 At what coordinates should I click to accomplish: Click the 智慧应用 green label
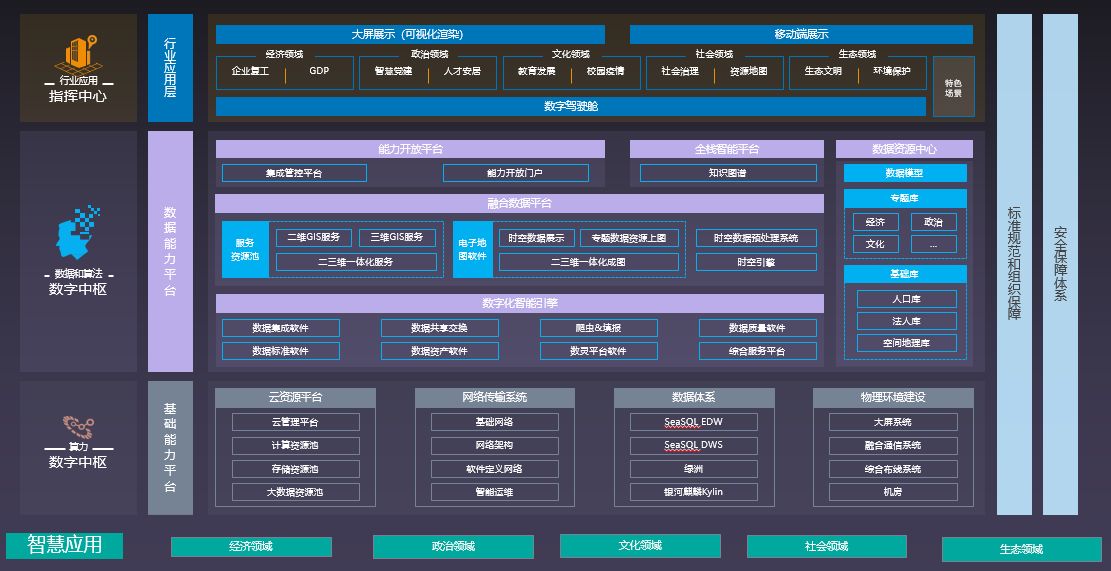(x=64, y=545)
